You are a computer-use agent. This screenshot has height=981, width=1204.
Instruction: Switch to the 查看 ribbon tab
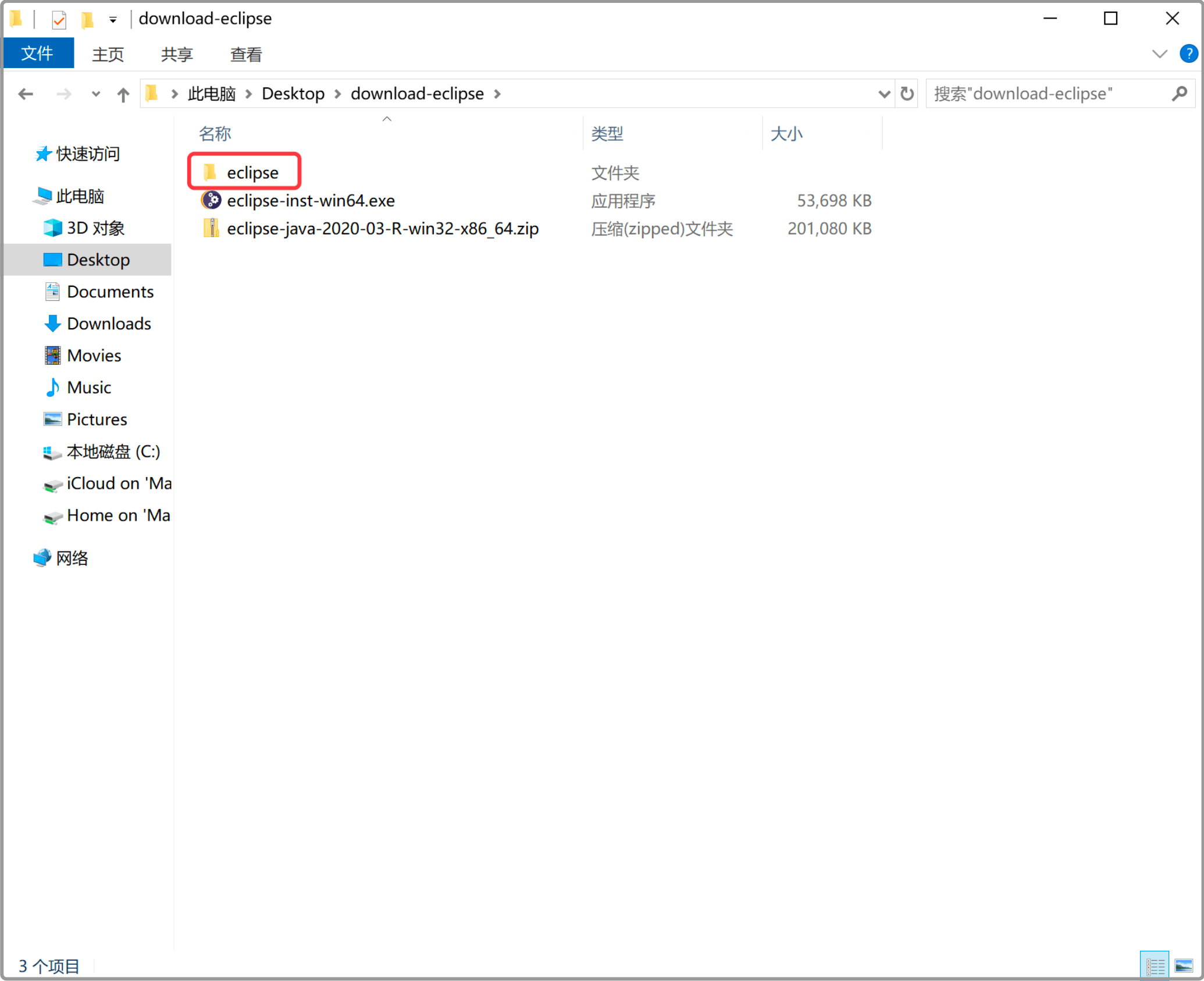[246, 54]
